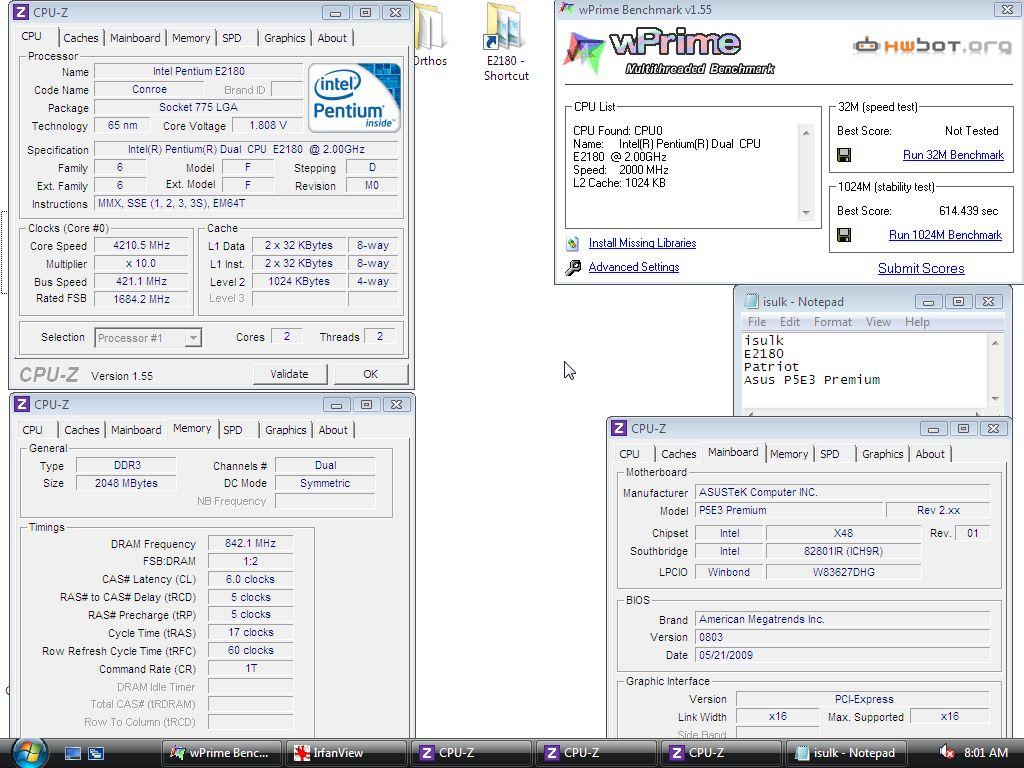
Task: Click the Show Desktop quick launch icon
Action: (x=72, y=754)
